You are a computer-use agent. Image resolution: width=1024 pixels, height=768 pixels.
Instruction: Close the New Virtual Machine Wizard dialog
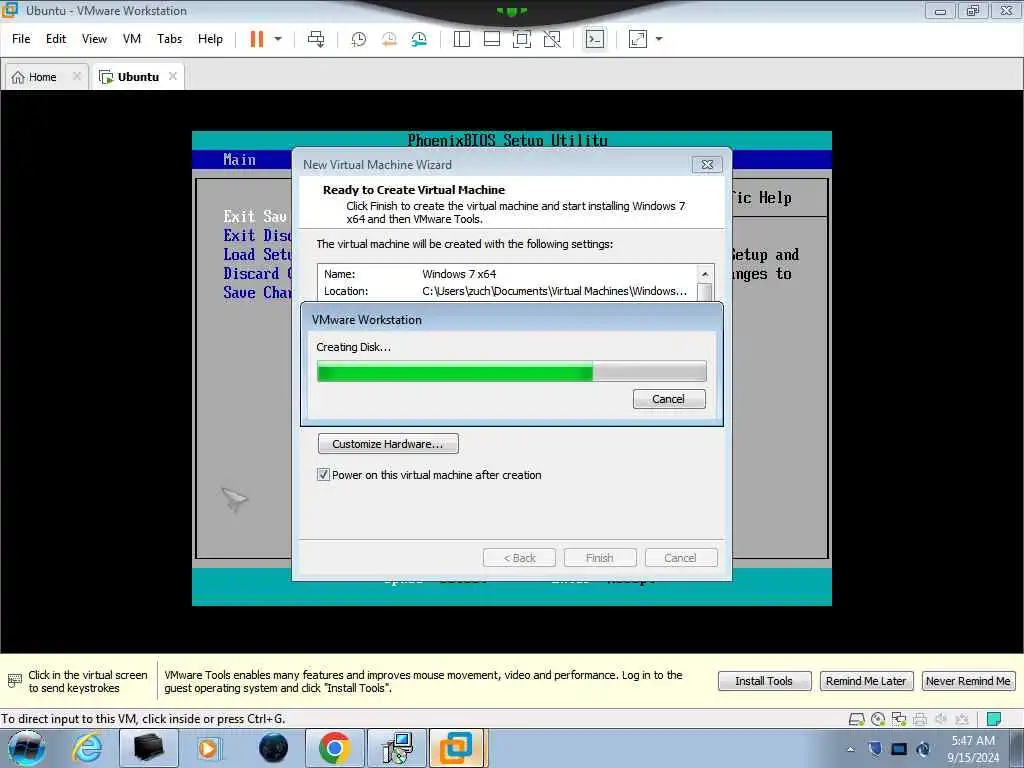click(x=707, y=165)
